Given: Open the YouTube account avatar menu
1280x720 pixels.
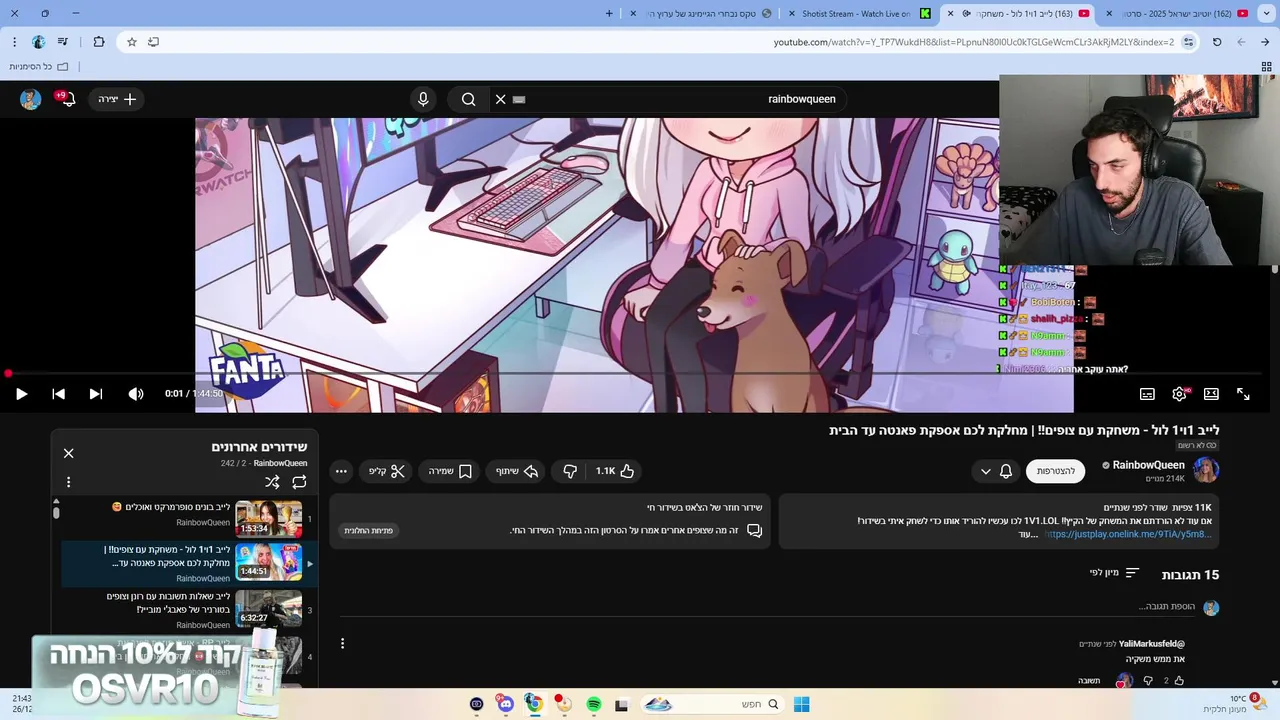Looking at the screenshot, I should [30, 99].
